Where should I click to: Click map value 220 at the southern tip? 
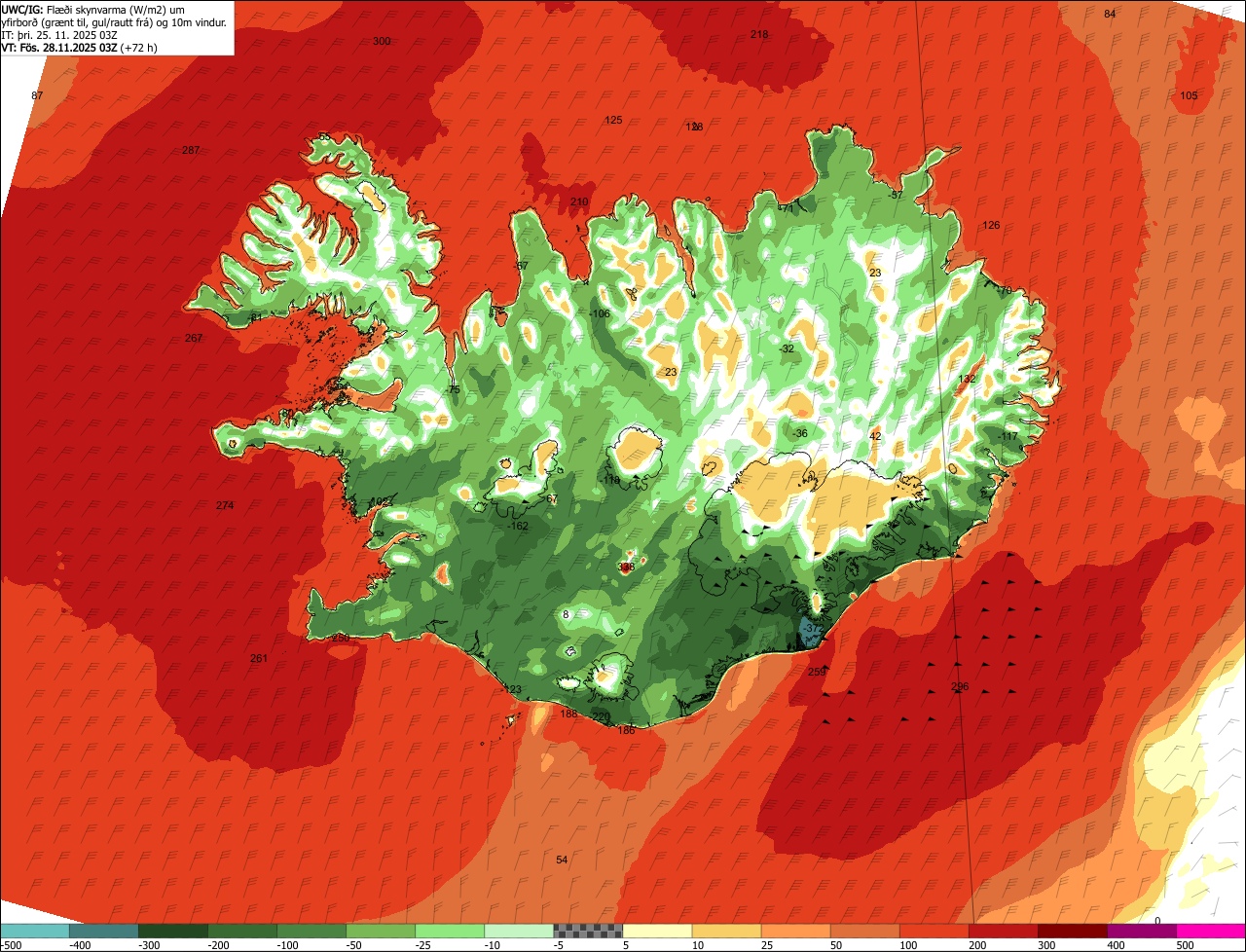(602, 715)
